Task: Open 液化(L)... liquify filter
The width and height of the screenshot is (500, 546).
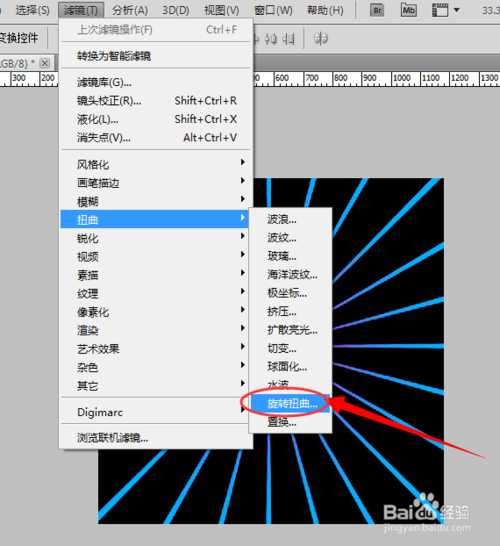Action: pos(156,119)
